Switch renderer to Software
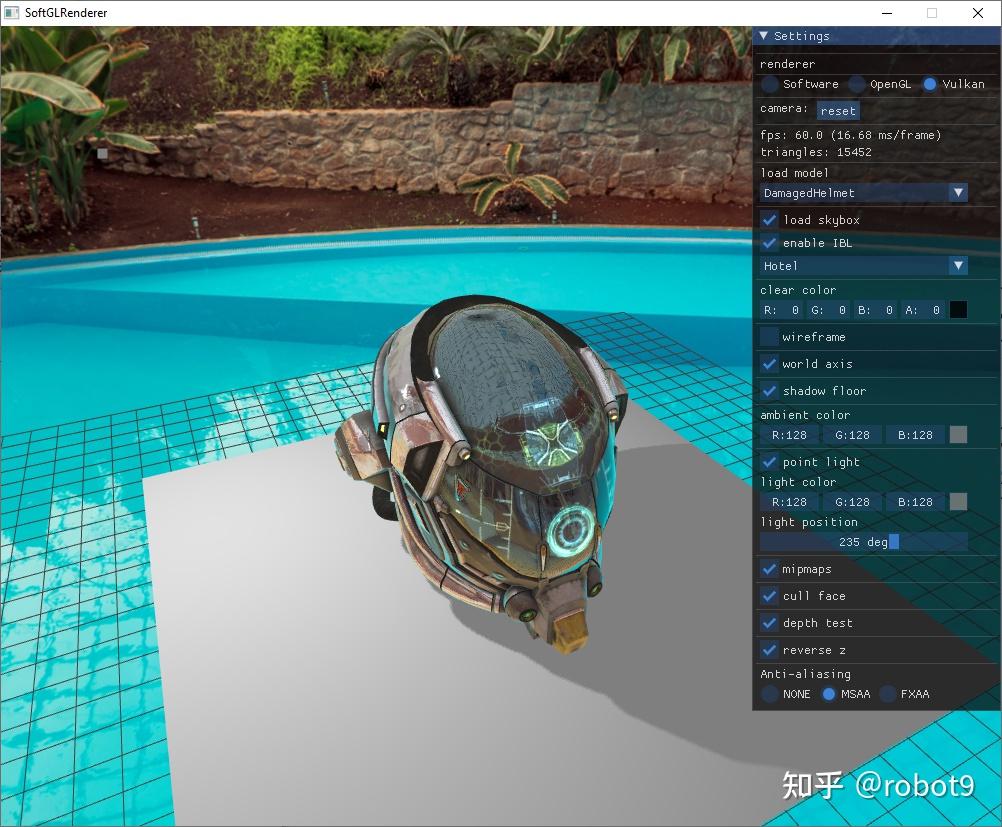The width and height of the screenshot is (1002, 827). click(x=771, y=85)
